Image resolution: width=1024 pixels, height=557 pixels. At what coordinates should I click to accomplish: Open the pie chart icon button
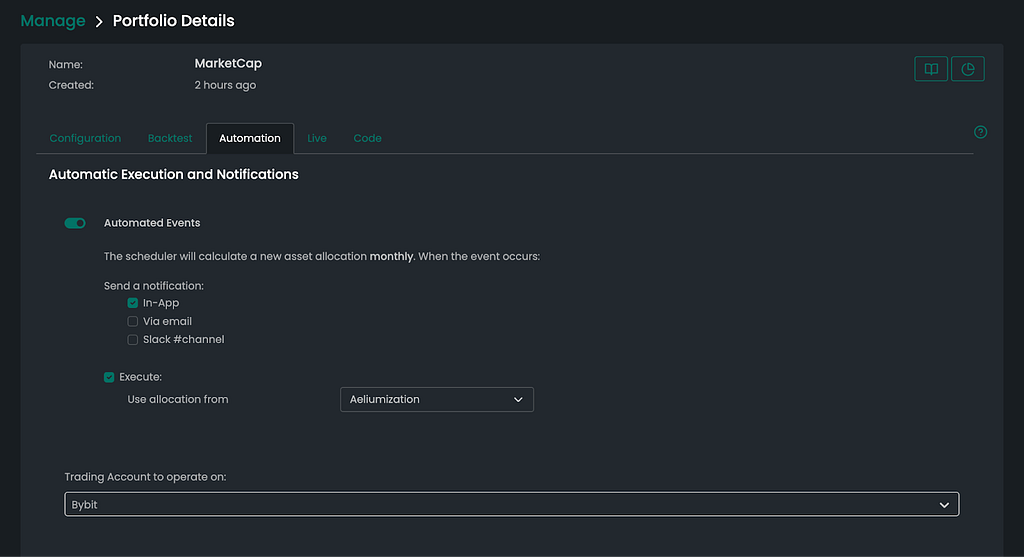pos(967,69)
